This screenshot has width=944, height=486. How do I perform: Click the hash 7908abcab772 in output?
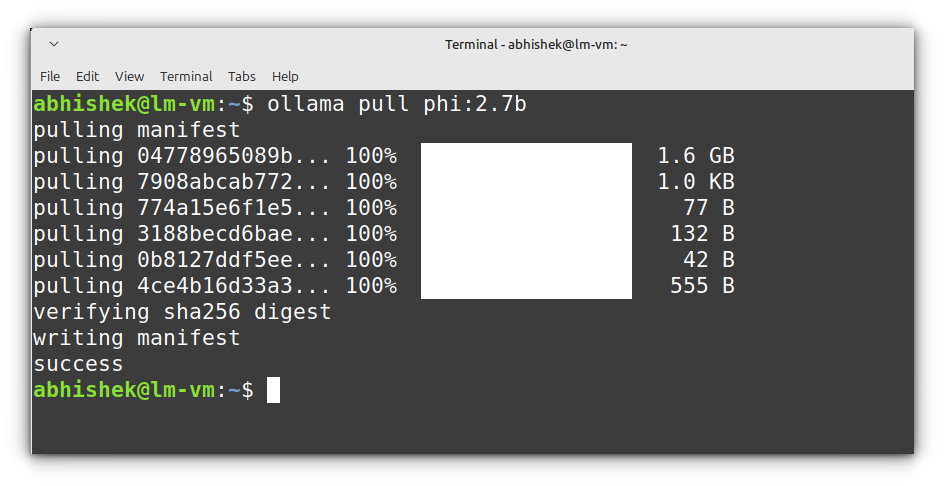[208, 182]
